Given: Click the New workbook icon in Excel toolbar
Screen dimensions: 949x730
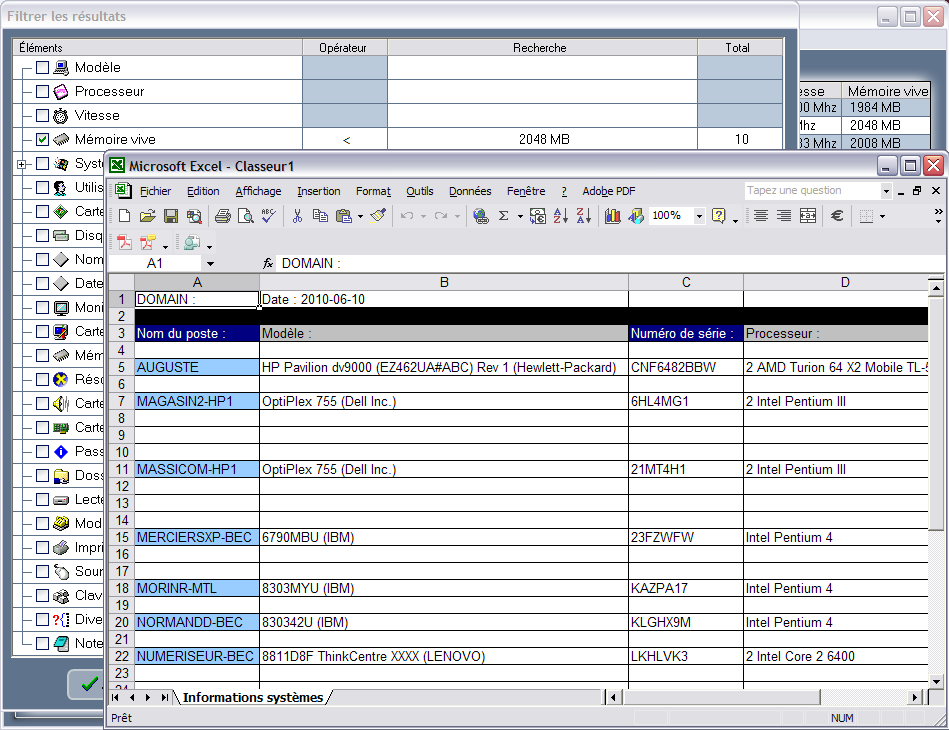Looking at the screenshot, I should pos(125,215).
